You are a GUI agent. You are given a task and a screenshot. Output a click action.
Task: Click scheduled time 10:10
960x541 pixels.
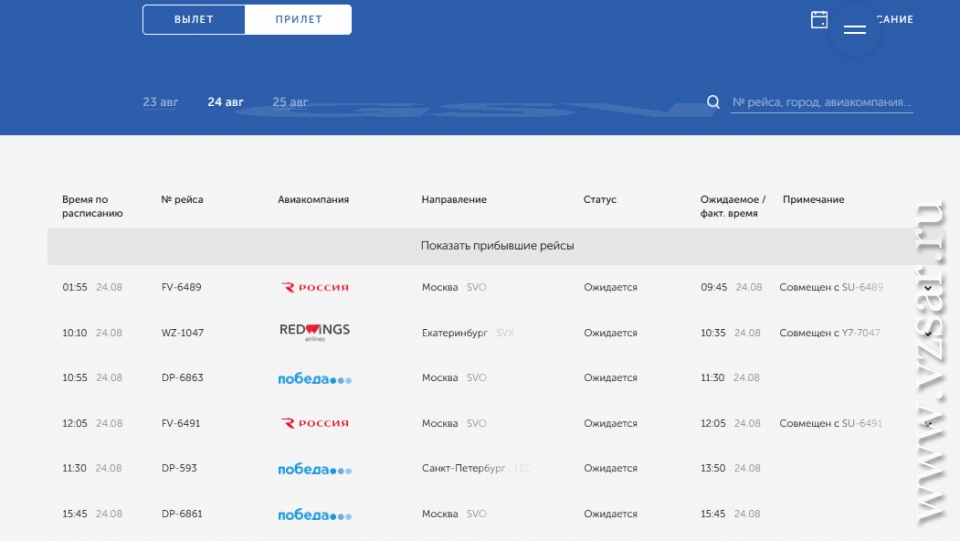coord(75,333)
